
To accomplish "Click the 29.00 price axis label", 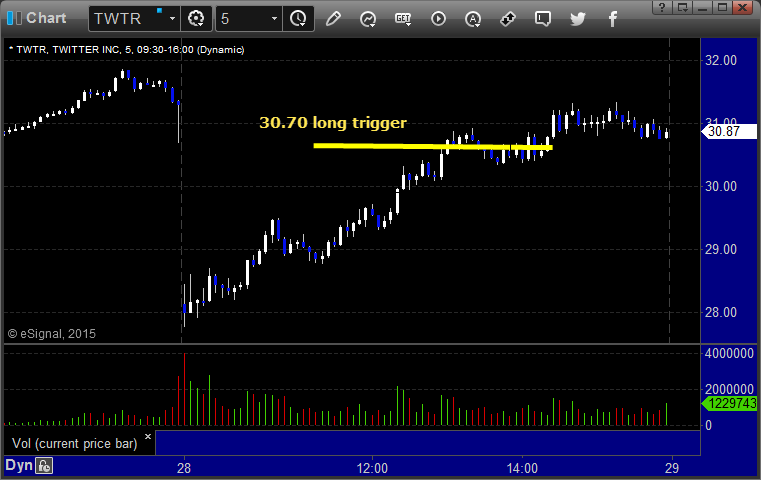I will [x=721, y=249].
